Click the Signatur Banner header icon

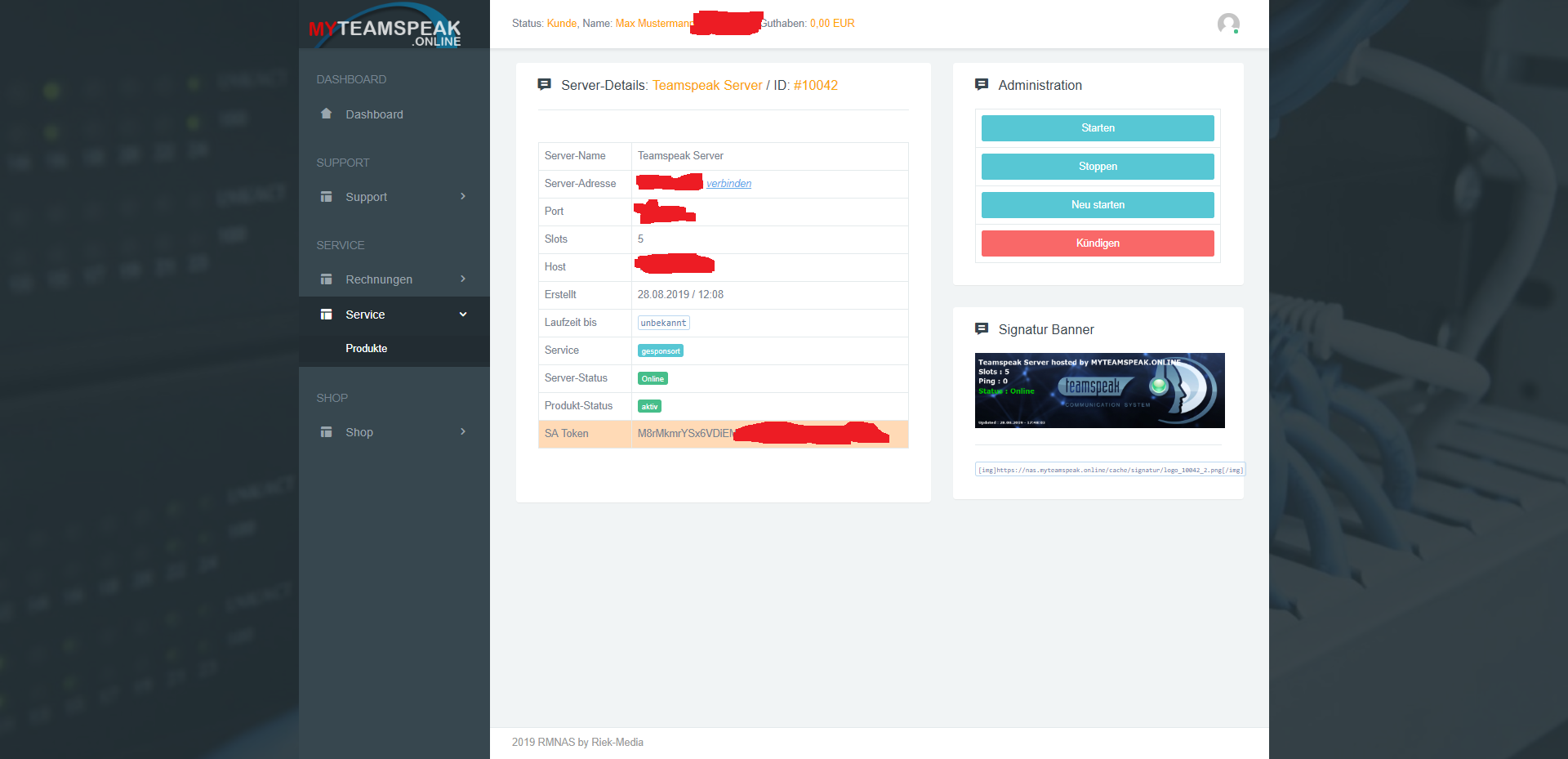coord(982,329)
